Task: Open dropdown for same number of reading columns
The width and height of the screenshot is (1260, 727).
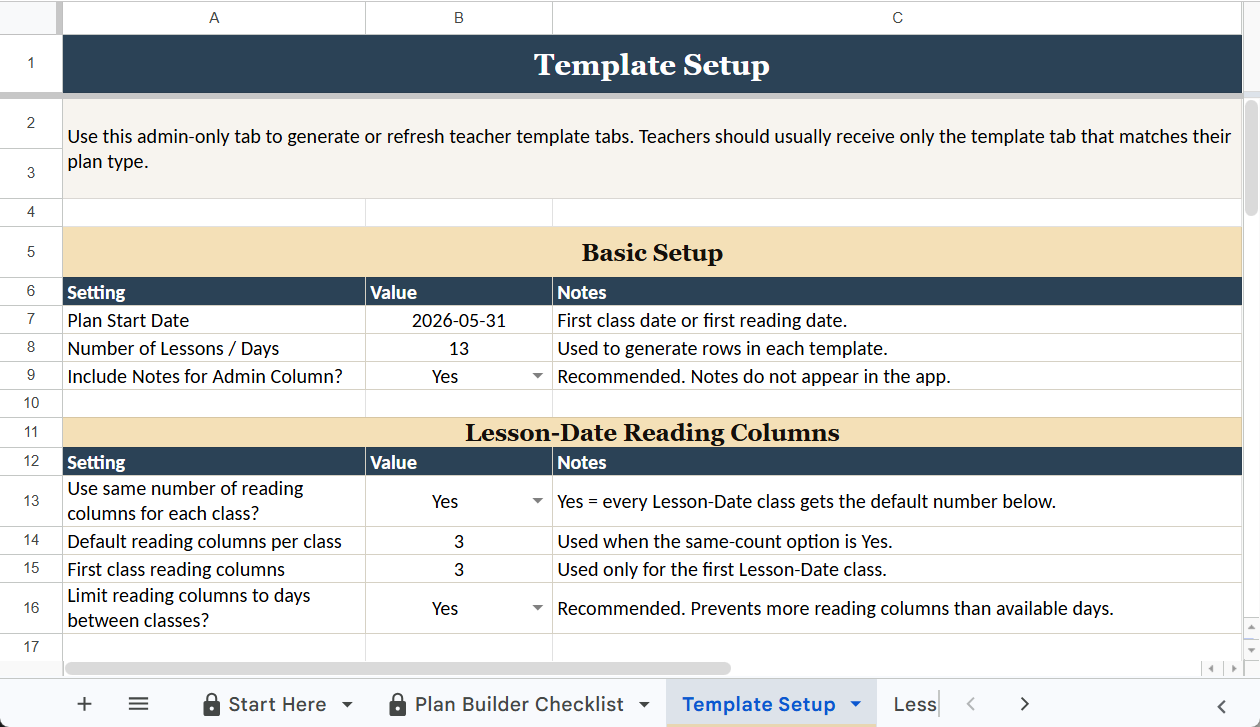Action: pos(537,501)
